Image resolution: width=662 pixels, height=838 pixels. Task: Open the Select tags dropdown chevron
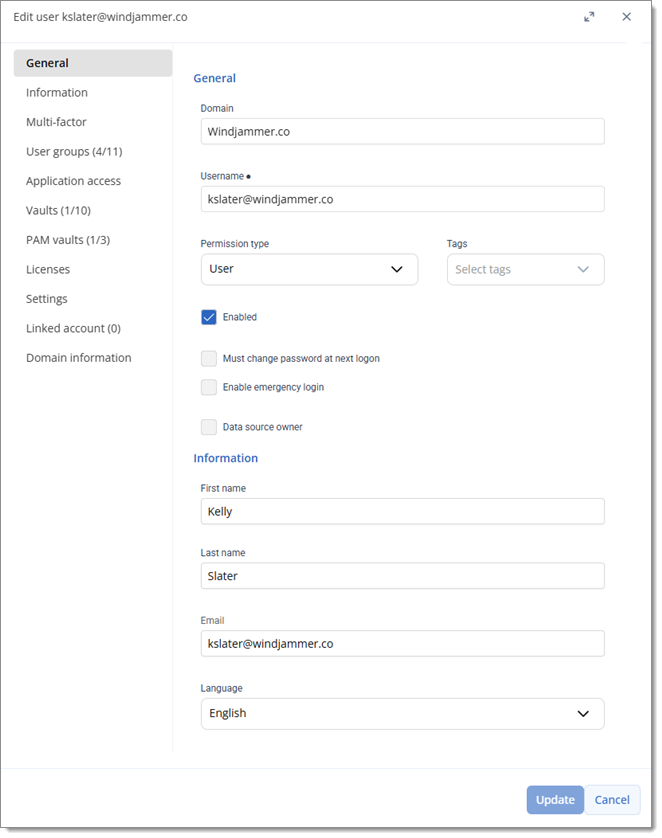coord(584,269)
